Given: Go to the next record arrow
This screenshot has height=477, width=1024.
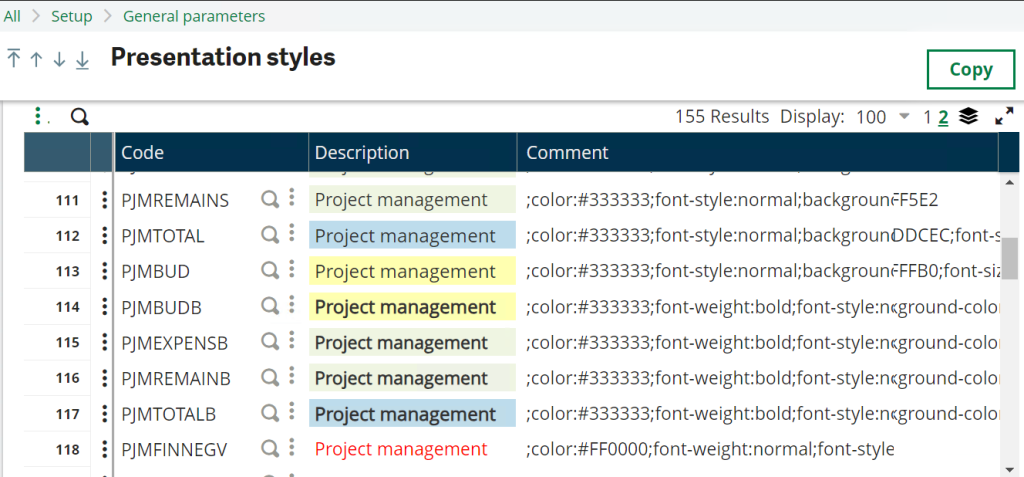Looking at the screenshot, I should click(x=59, y=59).
